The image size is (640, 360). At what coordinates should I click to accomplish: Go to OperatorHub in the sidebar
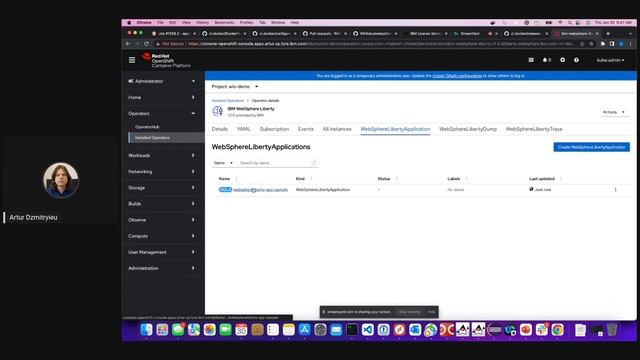147,127
